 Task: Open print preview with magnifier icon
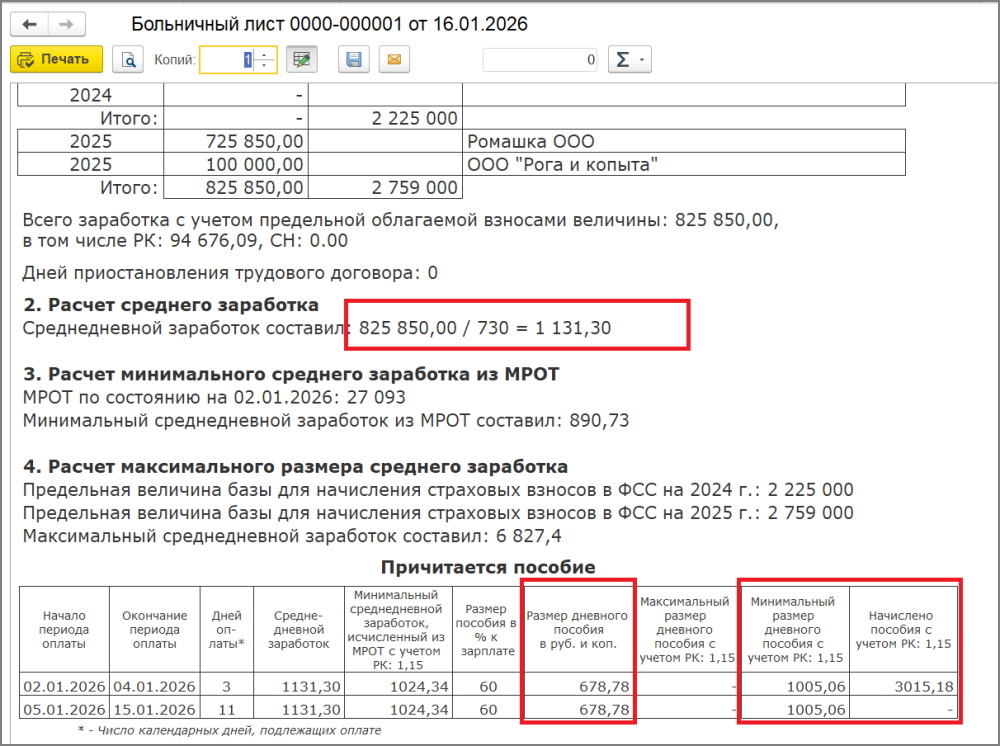pyautogui.click(x=127, y=60)
